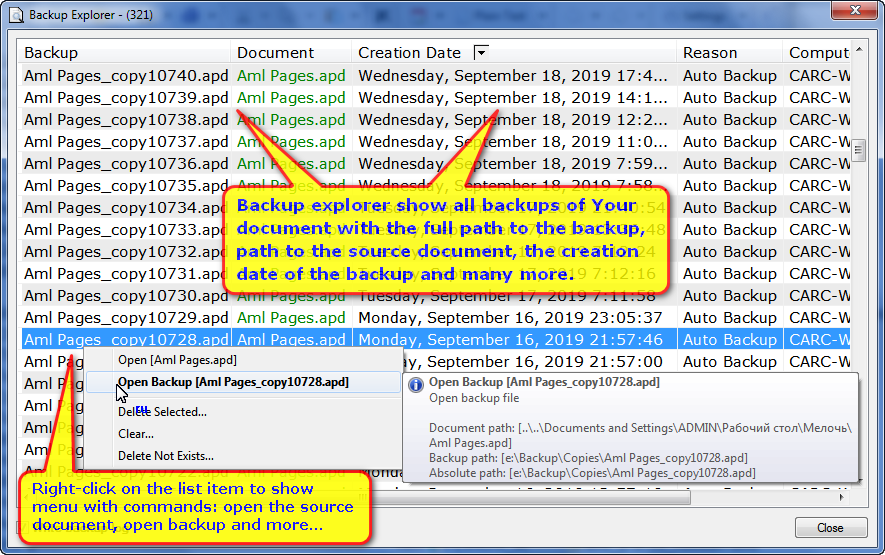Click Auto Backup reason in copy10729 row
This screenshot has height=555, width=885.
[x=729, y=318]
